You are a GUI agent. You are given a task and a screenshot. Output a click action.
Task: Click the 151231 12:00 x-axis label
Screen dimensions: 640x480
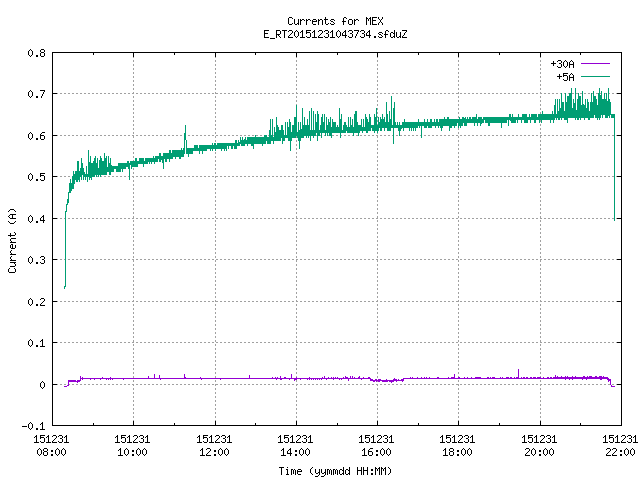[214, 445]
